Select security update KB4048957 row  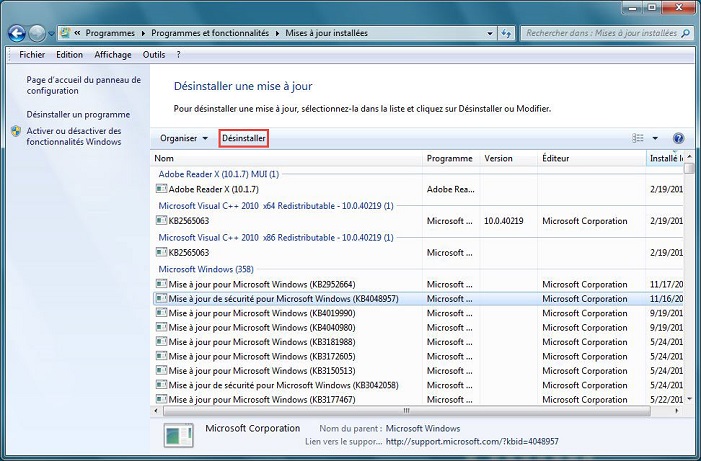tap(283, 298)
